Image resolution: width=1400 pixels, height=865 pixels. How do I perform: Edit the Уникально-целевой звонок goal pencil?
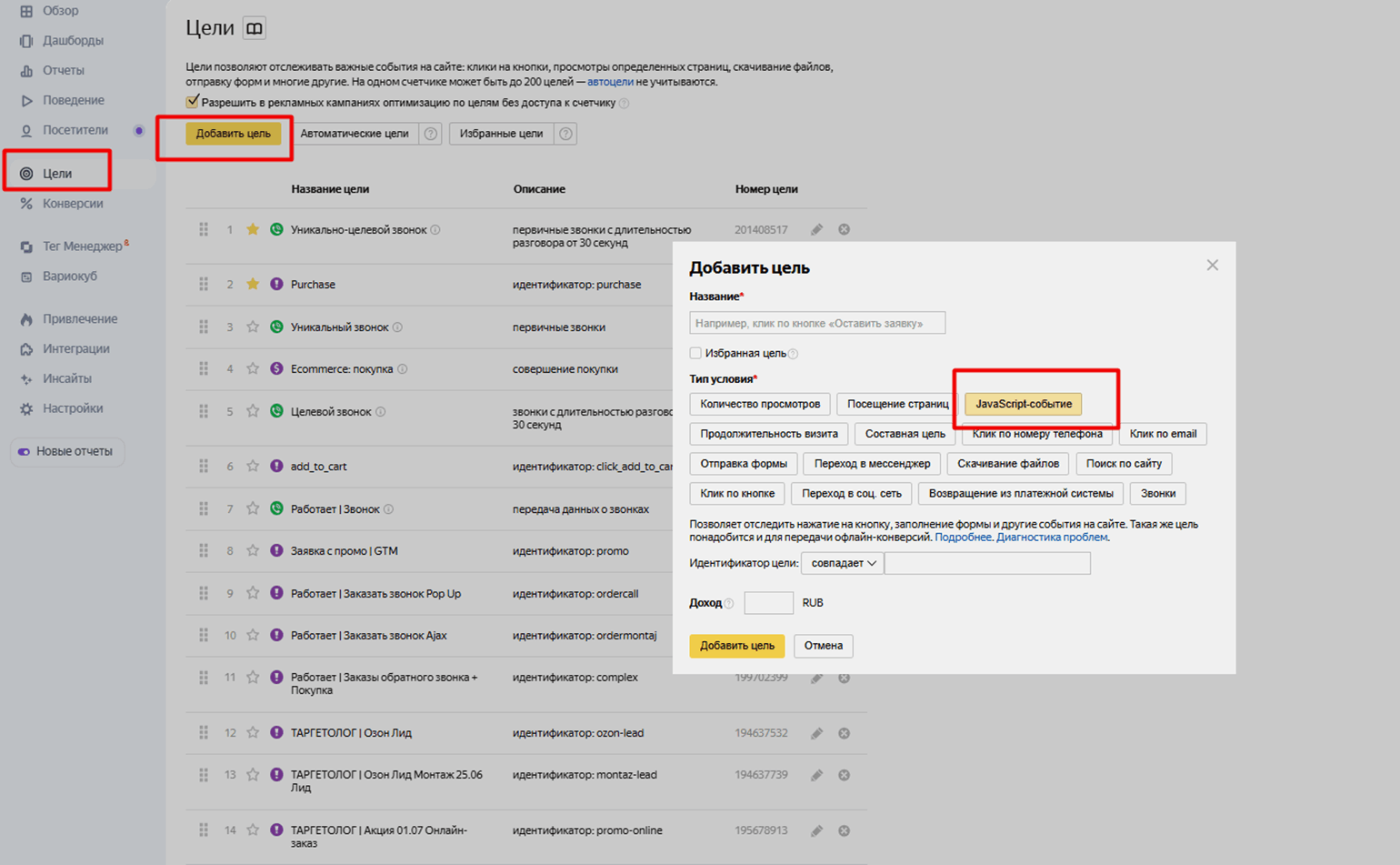(x=816, y=230)
